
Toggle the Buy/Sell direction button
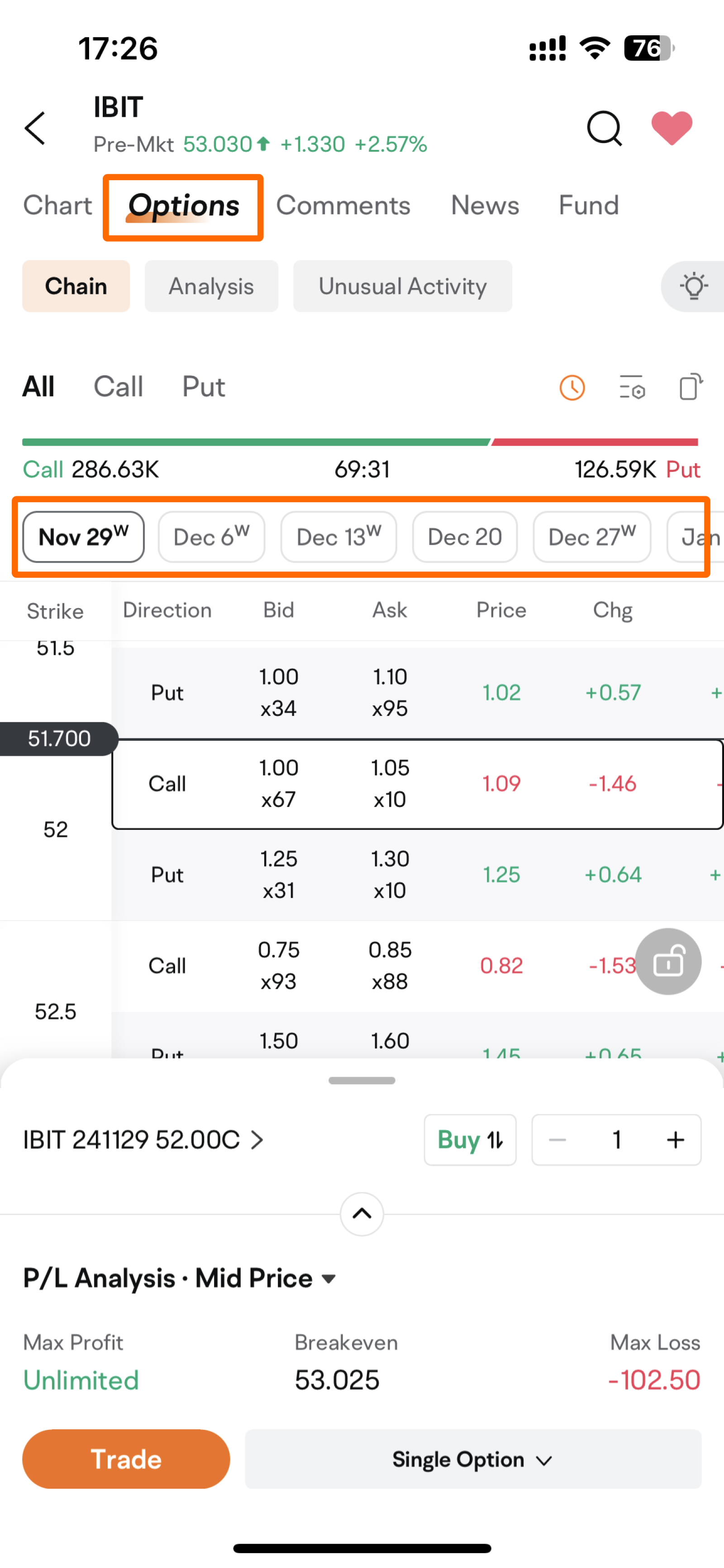[470, 1140]
